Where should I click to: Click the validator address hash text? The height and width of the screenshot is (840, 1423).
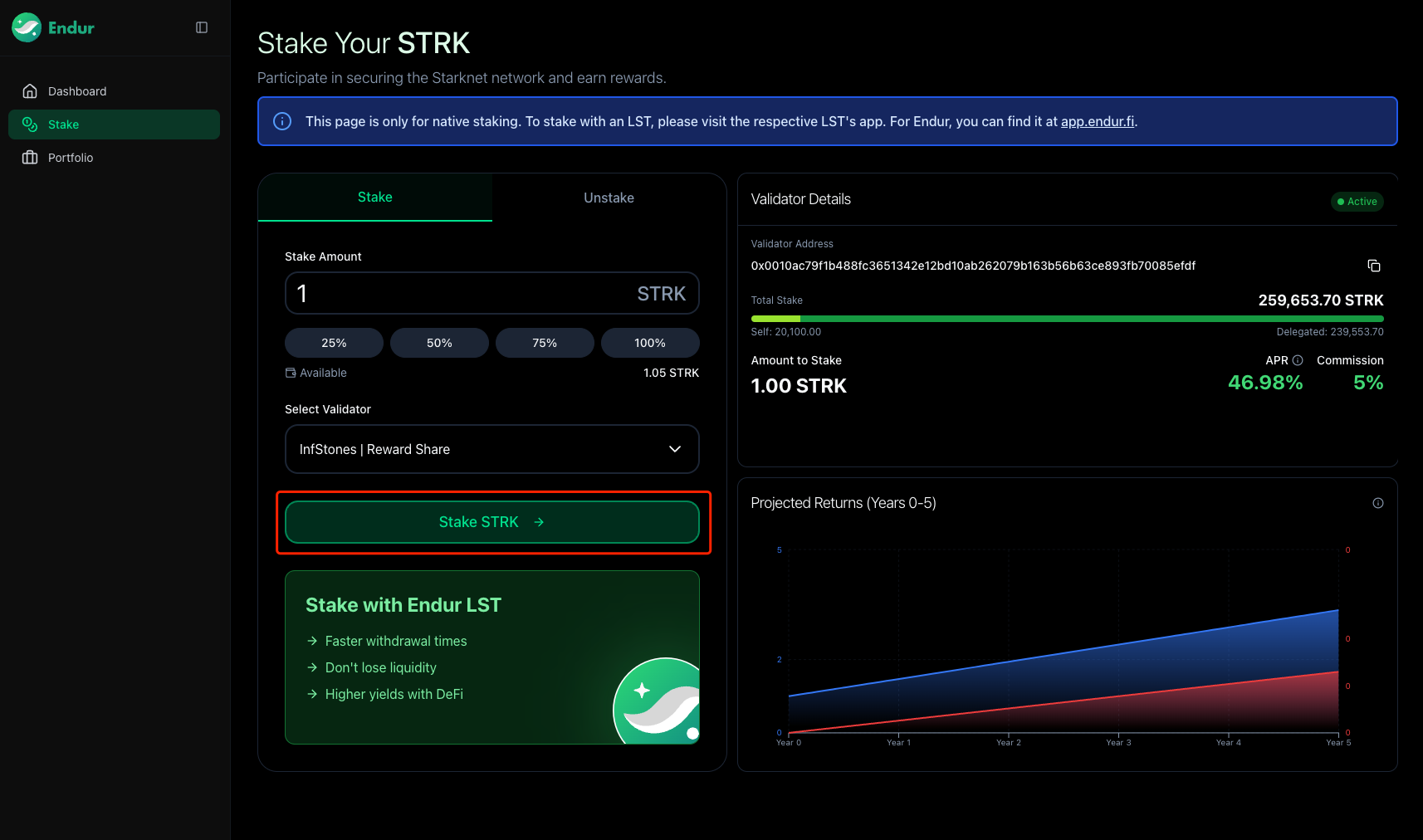(x=973, y=266)
